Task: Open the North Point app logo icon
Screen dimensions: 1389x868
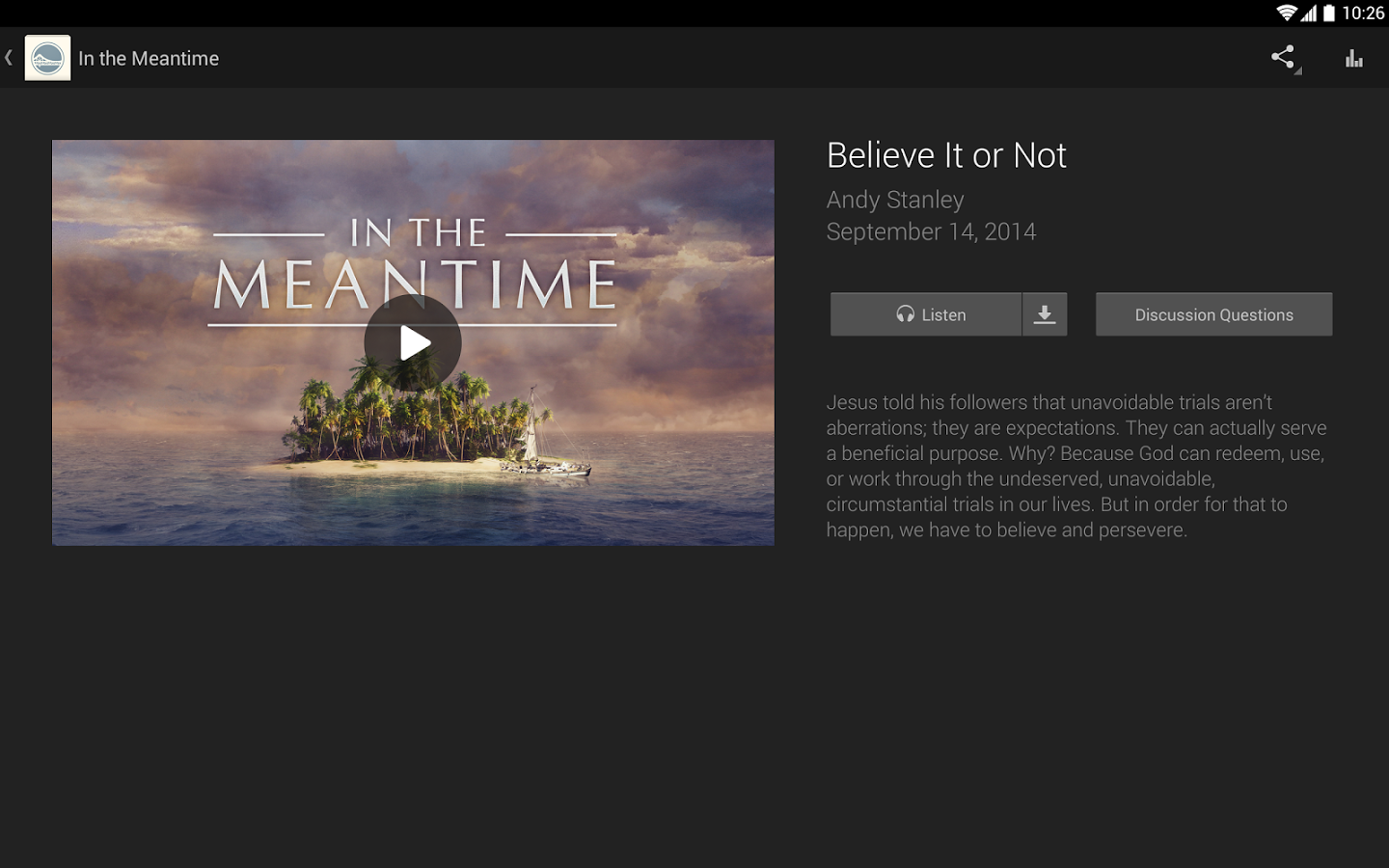Action: point(47,58)
